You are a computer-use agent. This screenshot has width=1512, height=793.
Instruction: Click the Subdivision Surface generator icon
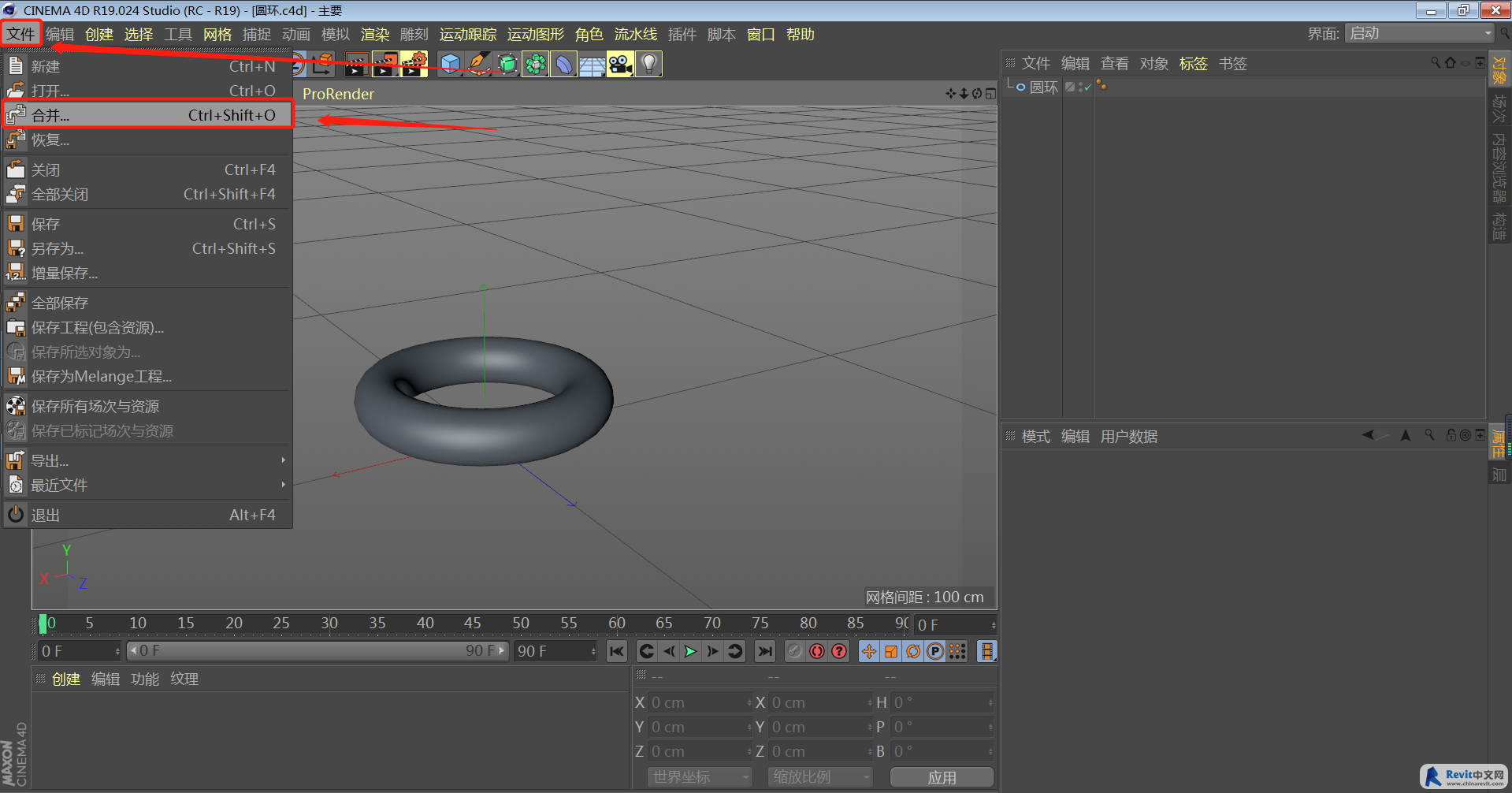tap(507, 65)
